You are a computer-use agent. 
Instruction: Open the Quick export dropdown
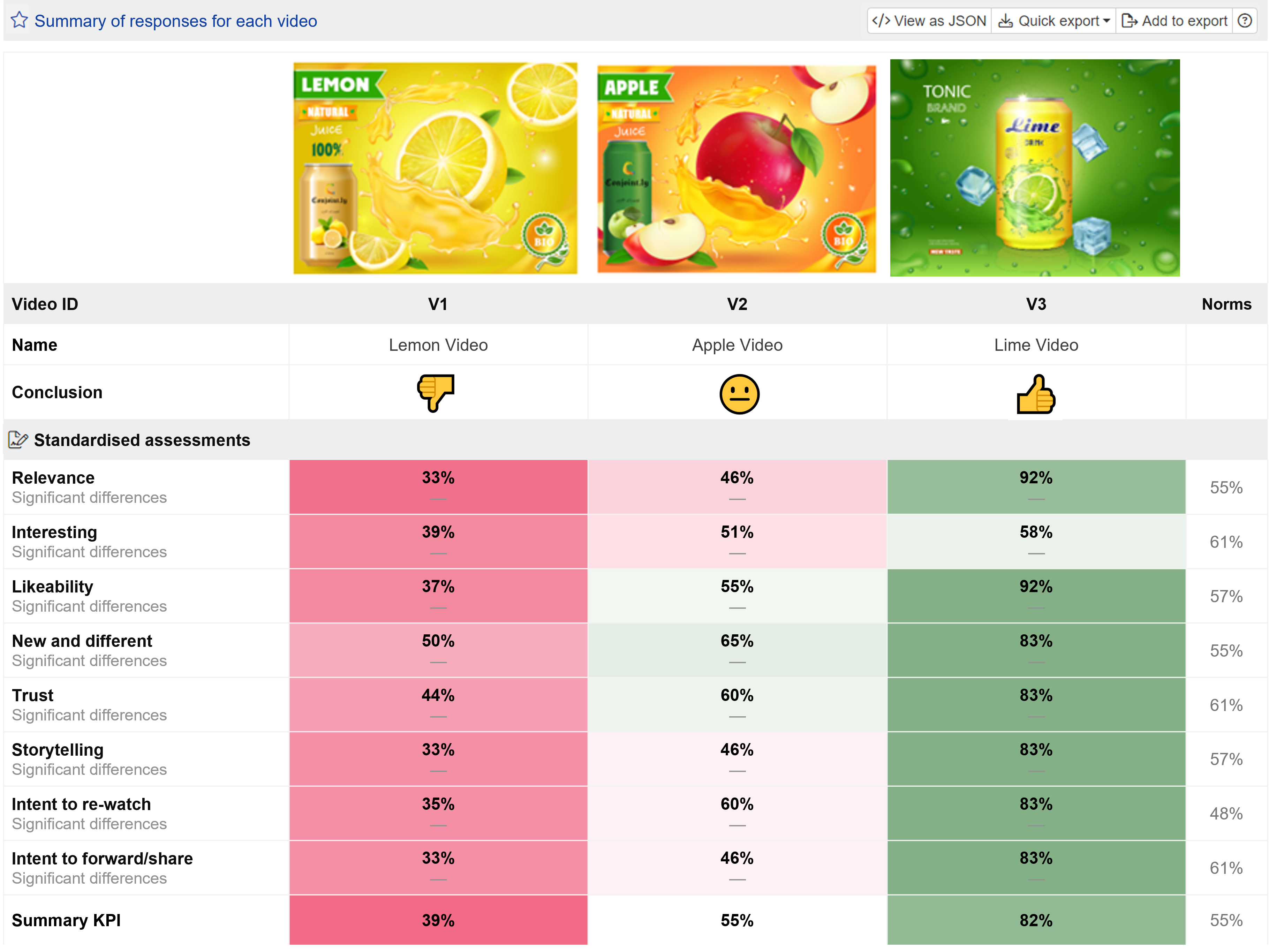(x=1054, y=21)
